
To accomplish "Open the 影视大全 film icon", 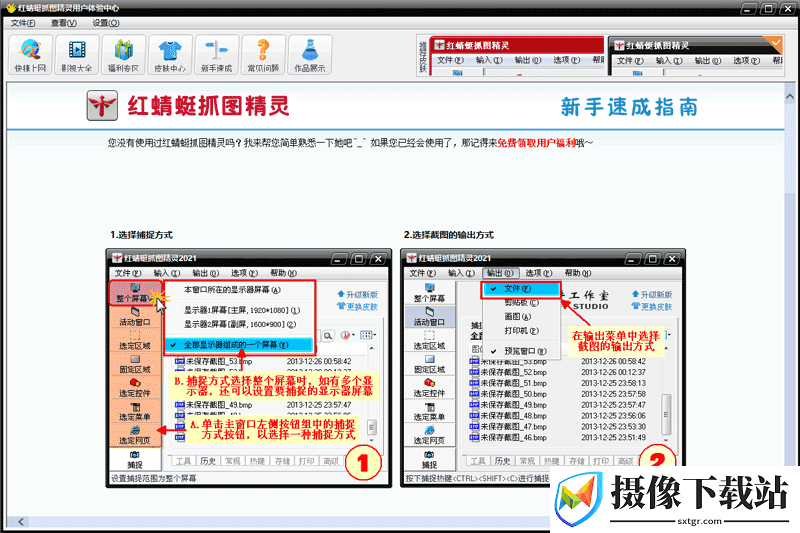I will (x=77, y=55).
